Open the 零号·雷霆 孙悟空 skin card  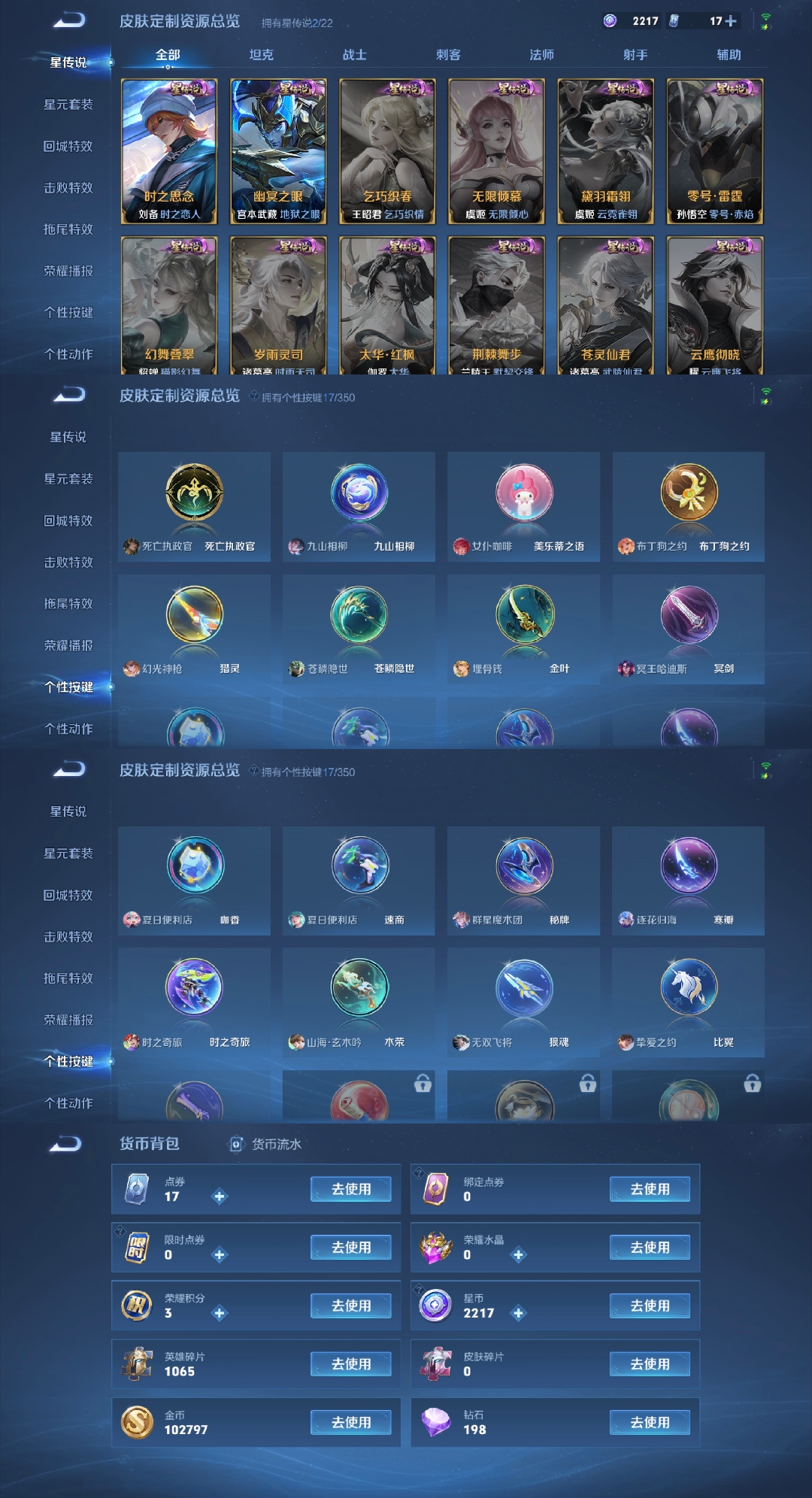coord(715,151)
